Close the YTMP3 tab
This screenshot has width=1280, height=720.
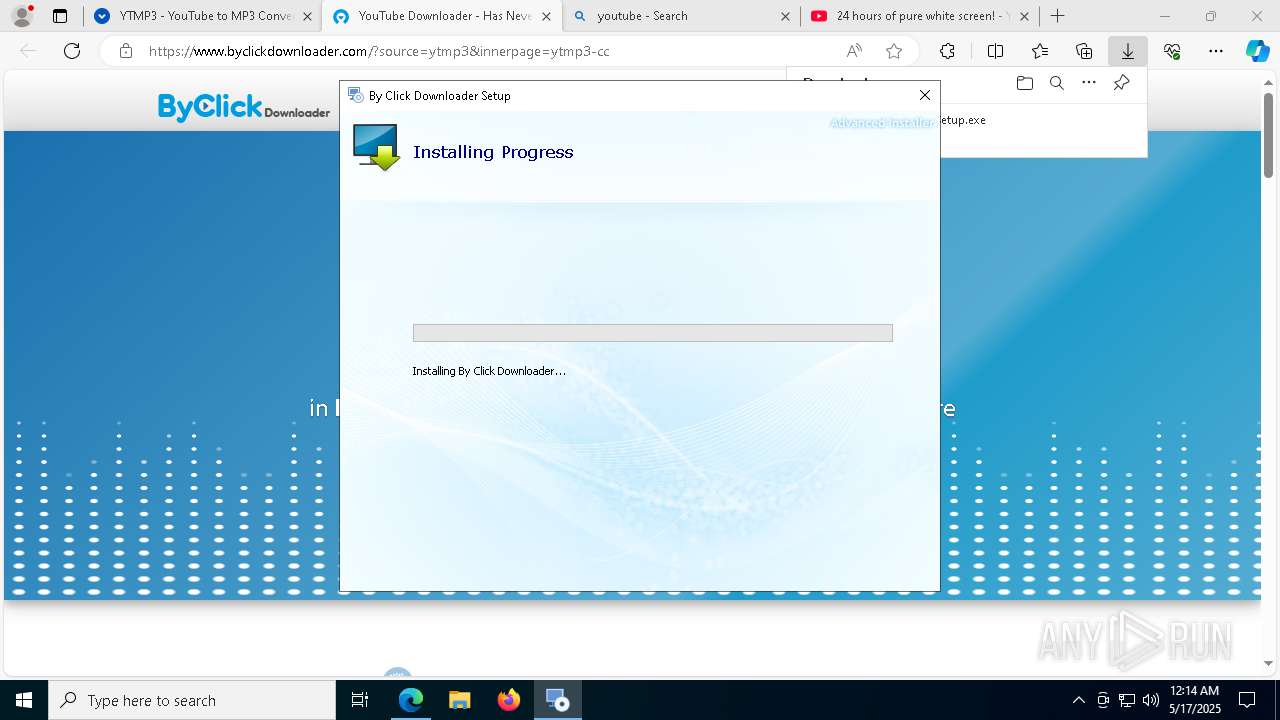pyautogui.click(x=307, y=16)
